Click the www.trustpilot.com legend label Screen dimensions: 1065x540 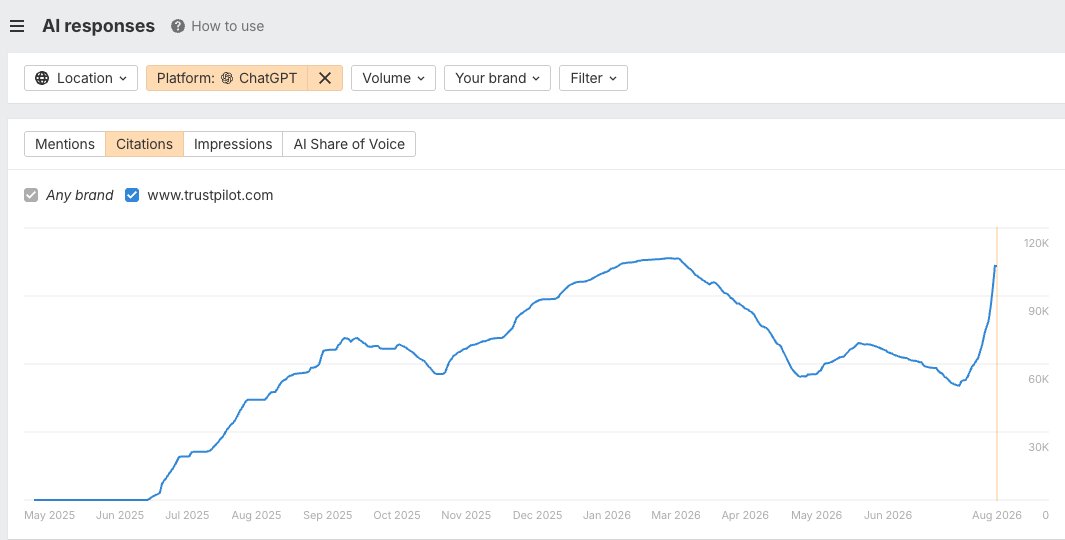pyautogui.click(x=210, y=196)
